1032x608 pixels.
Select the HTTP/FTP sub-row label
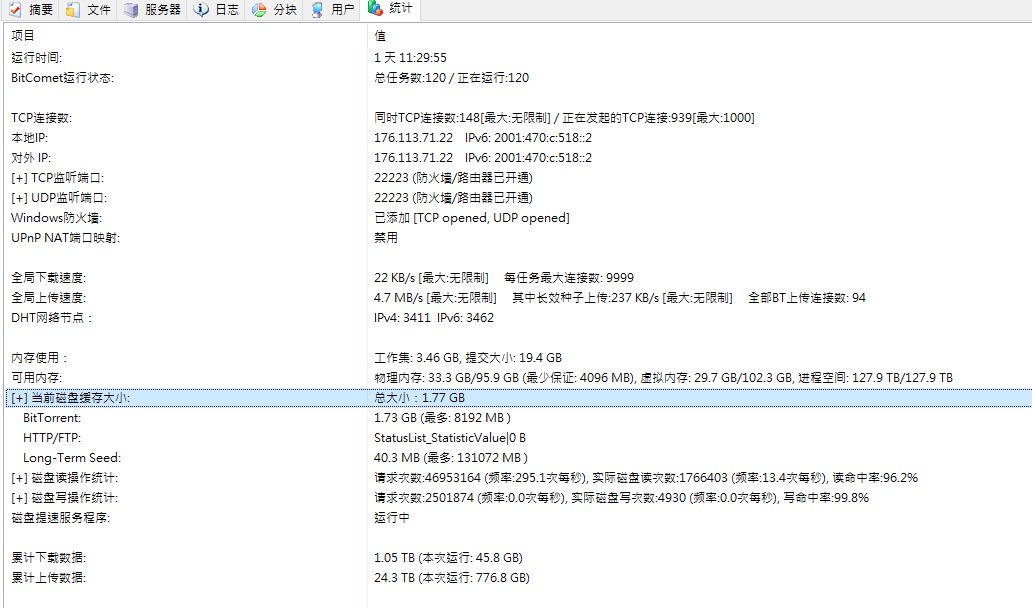coord(52,438)
